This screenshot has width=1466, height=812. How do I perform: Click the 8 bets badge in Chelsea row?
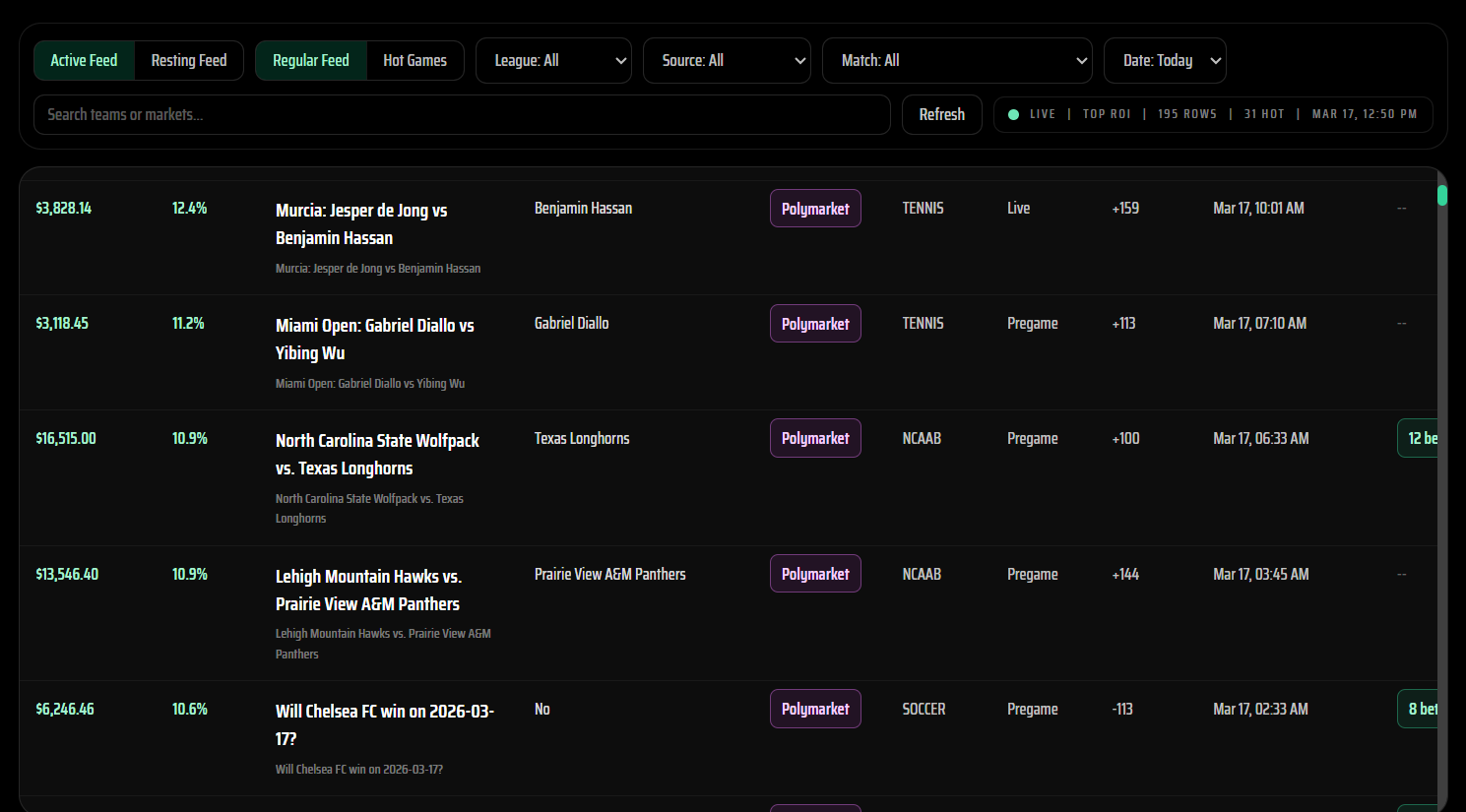coord(1419,709)
